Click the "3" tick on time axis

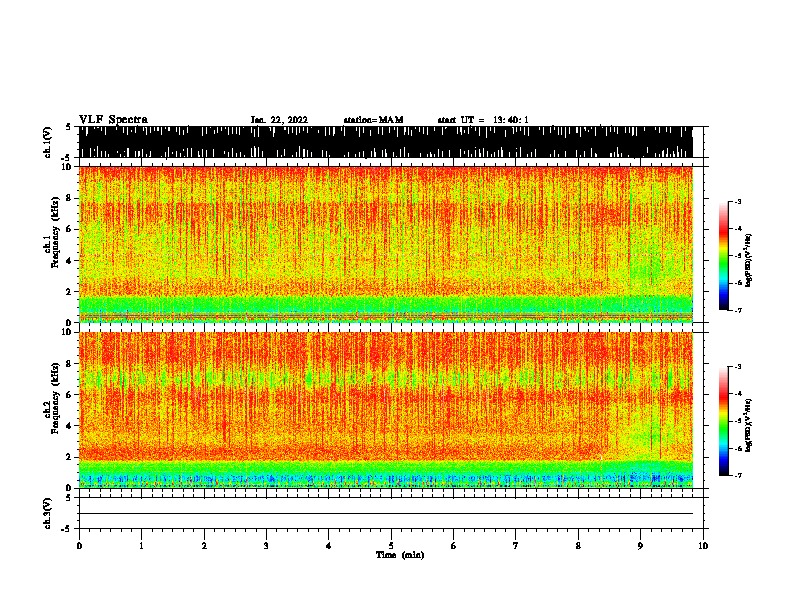pyautogui.click(x=266, y=546)
